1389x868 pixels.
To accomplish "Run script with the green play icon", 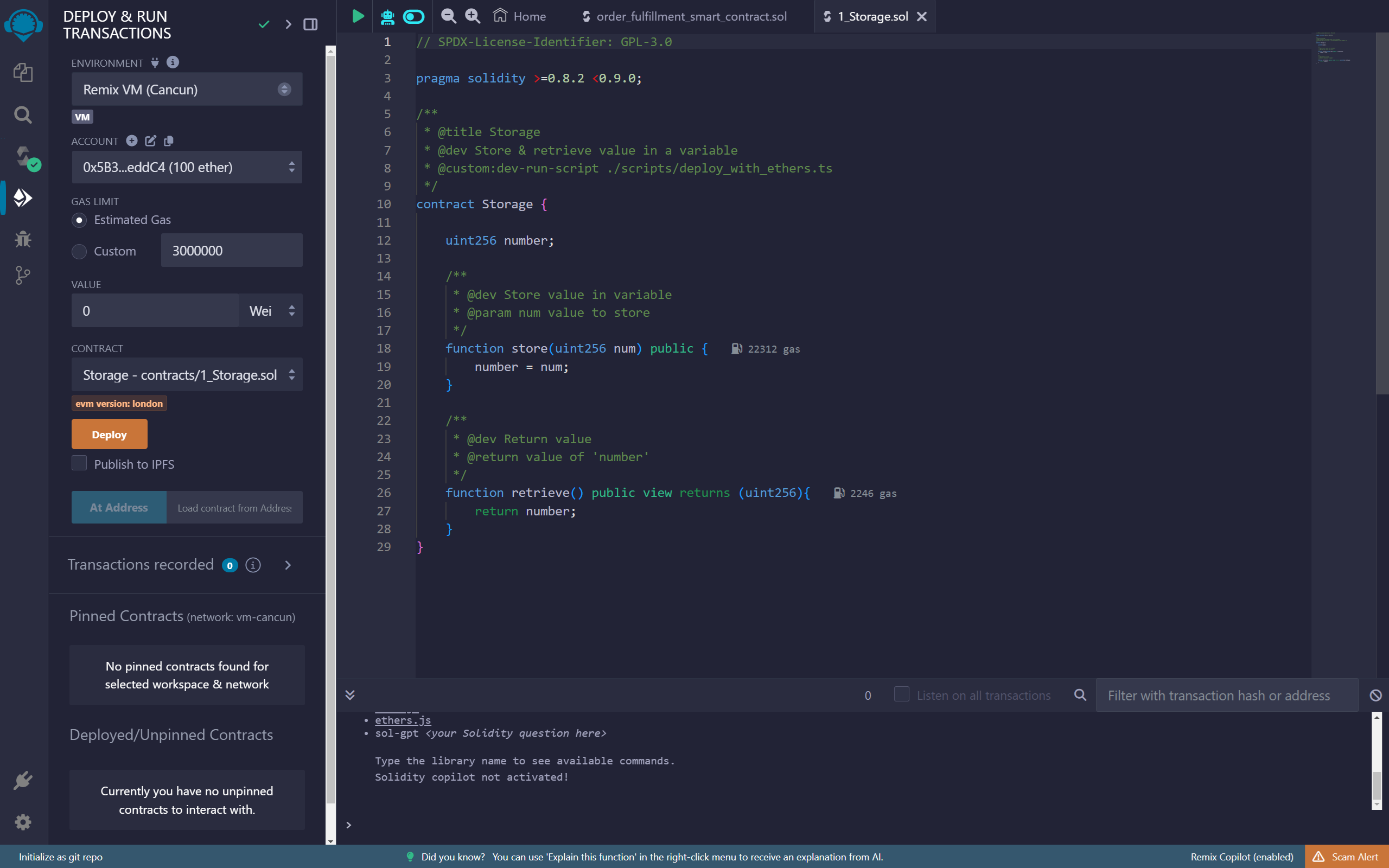I will click(358, 16).
